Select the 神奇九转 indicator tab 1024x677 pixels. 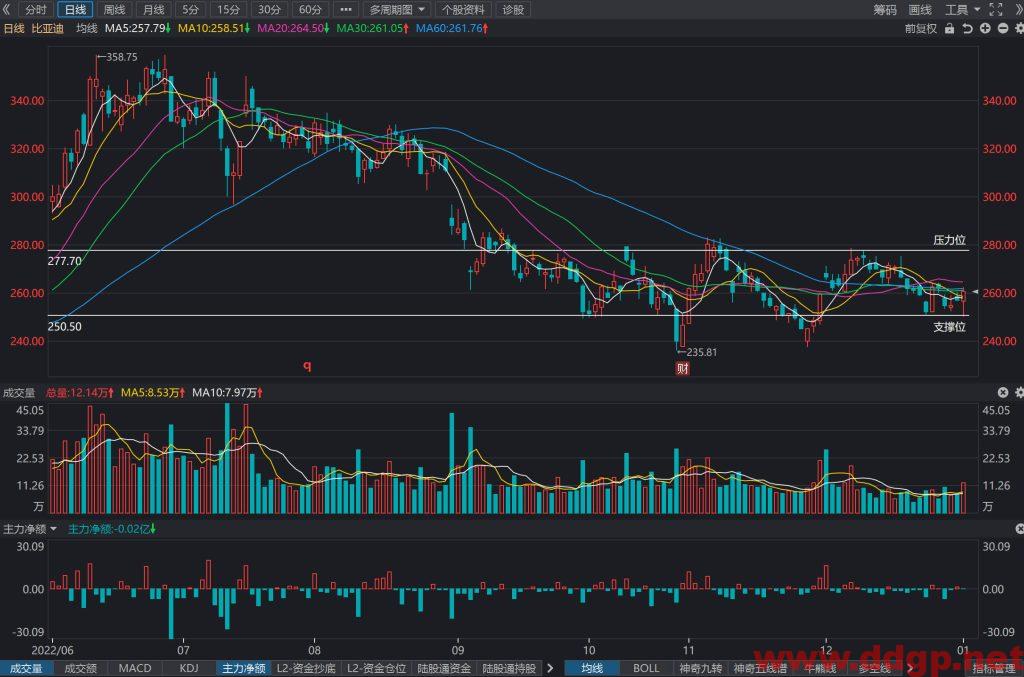(700, 669)
